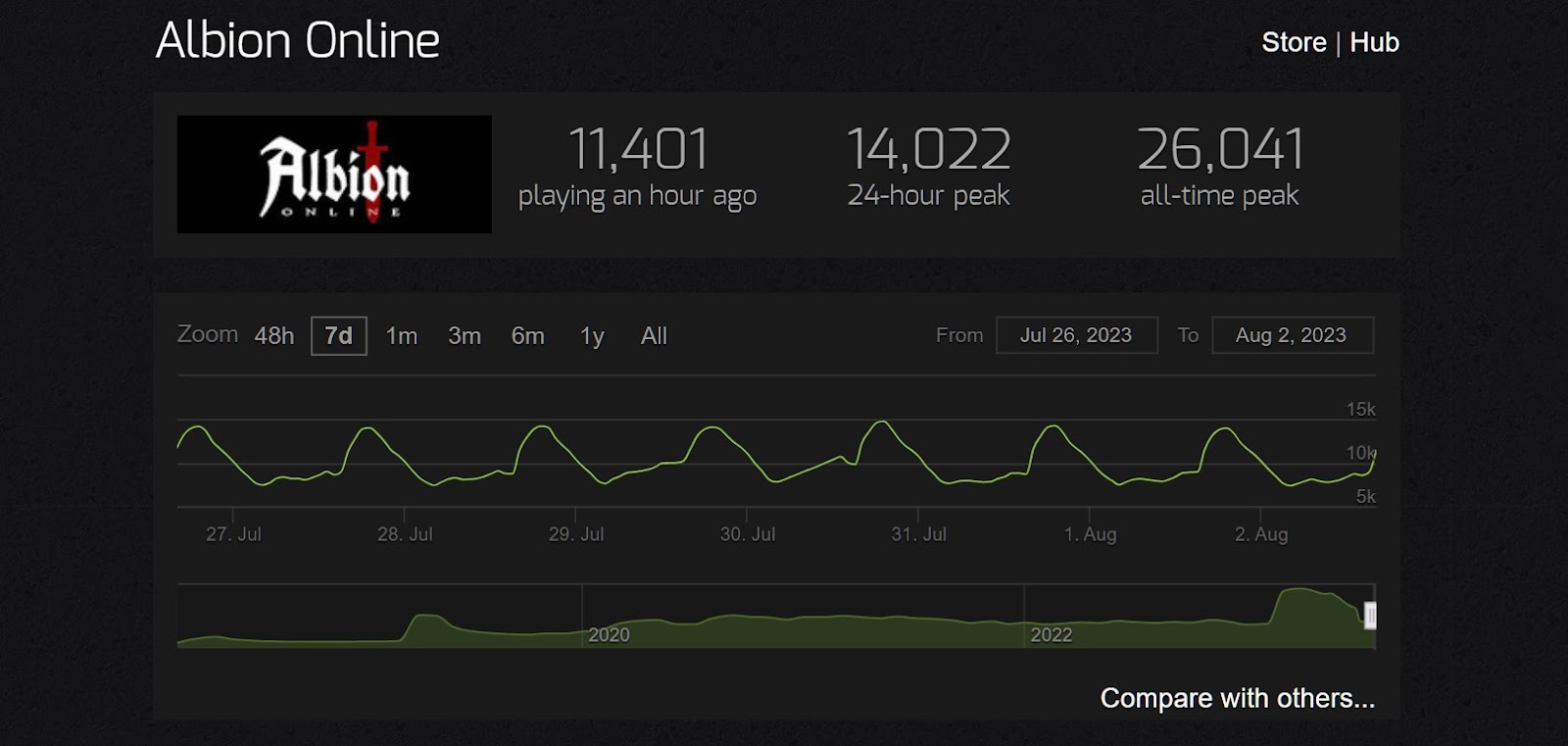The width and height of the screenshot is (1568, 746).
Task: Select the 3m zoom range
Action: click(x=465, y=335)
